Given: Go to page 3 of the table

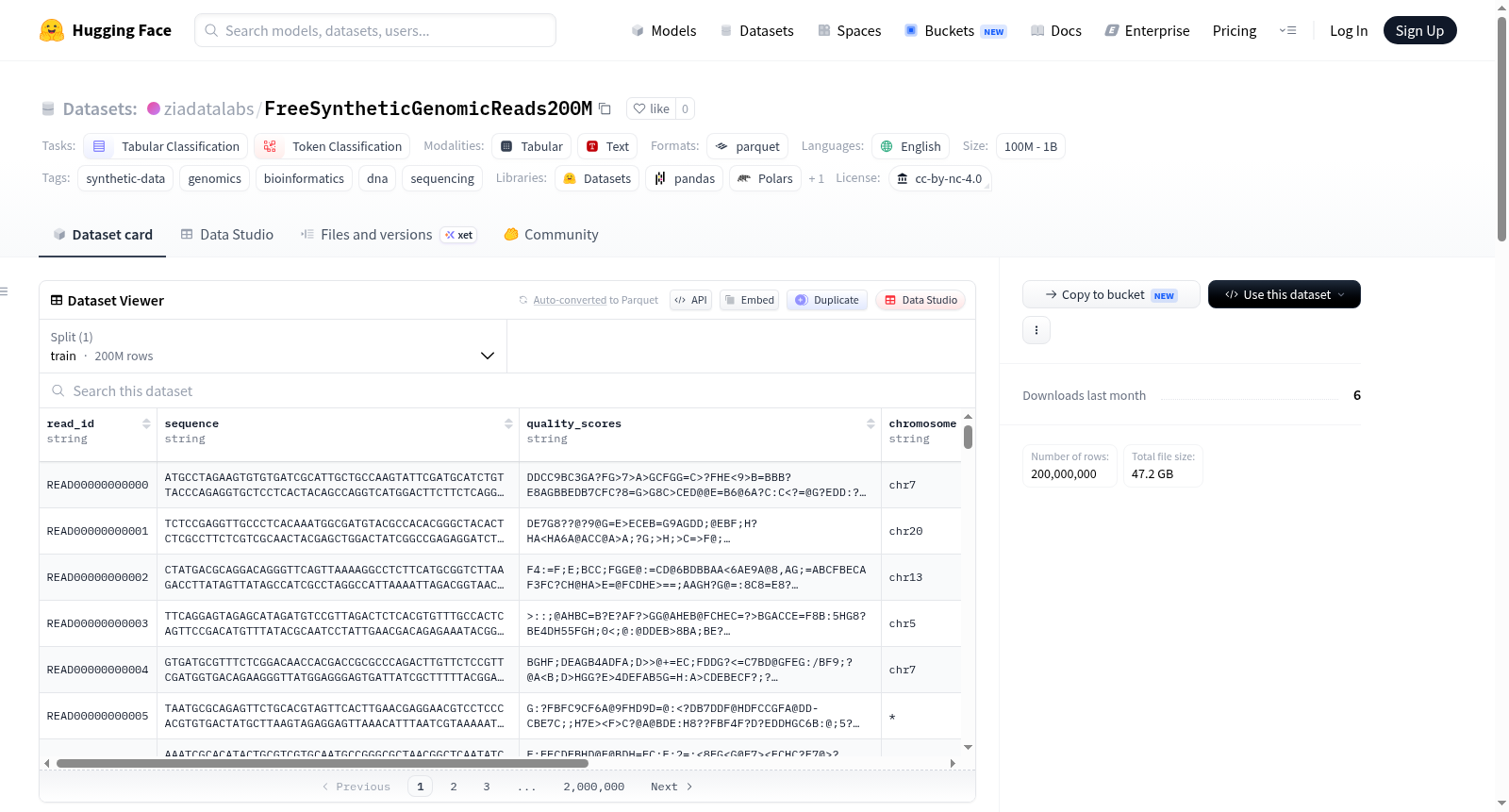Looking at the screenshot, I should (x=487, y=787).
